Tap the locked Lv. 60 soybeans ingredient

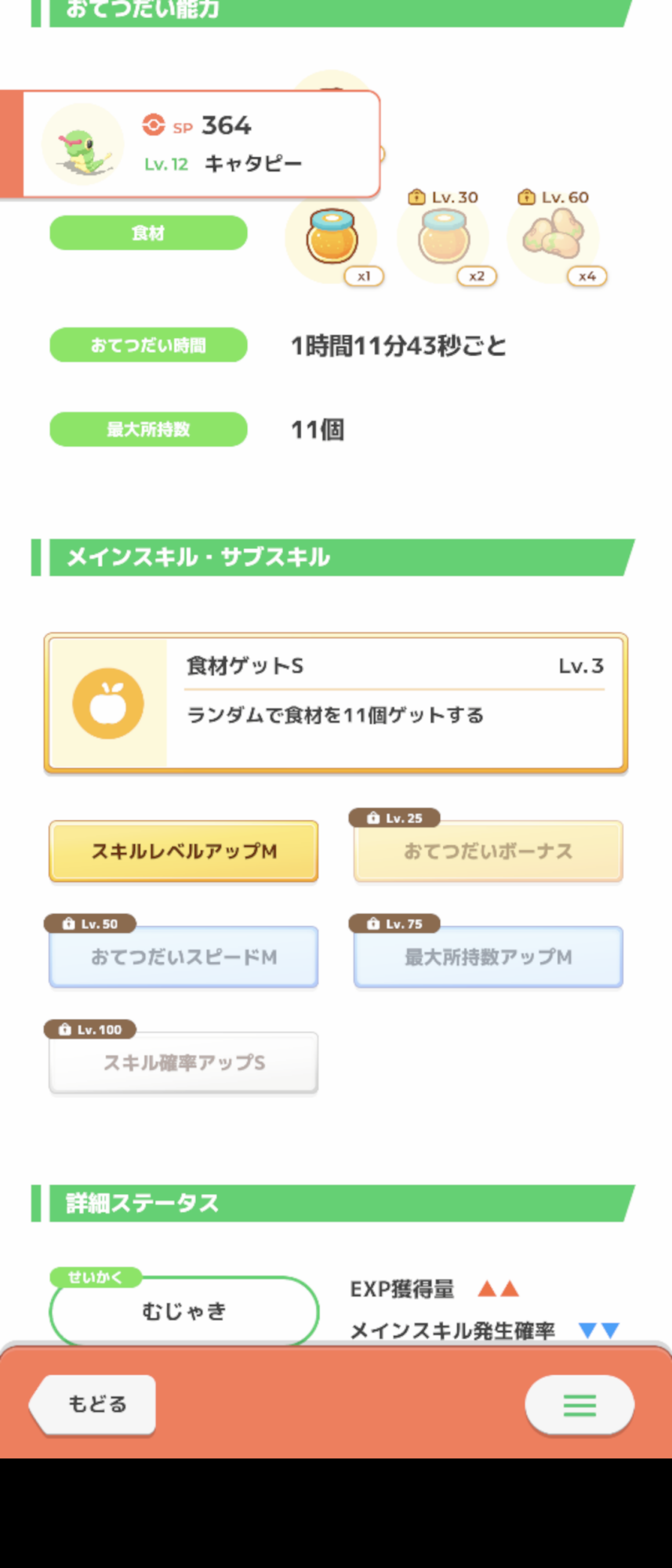point(554,235)
